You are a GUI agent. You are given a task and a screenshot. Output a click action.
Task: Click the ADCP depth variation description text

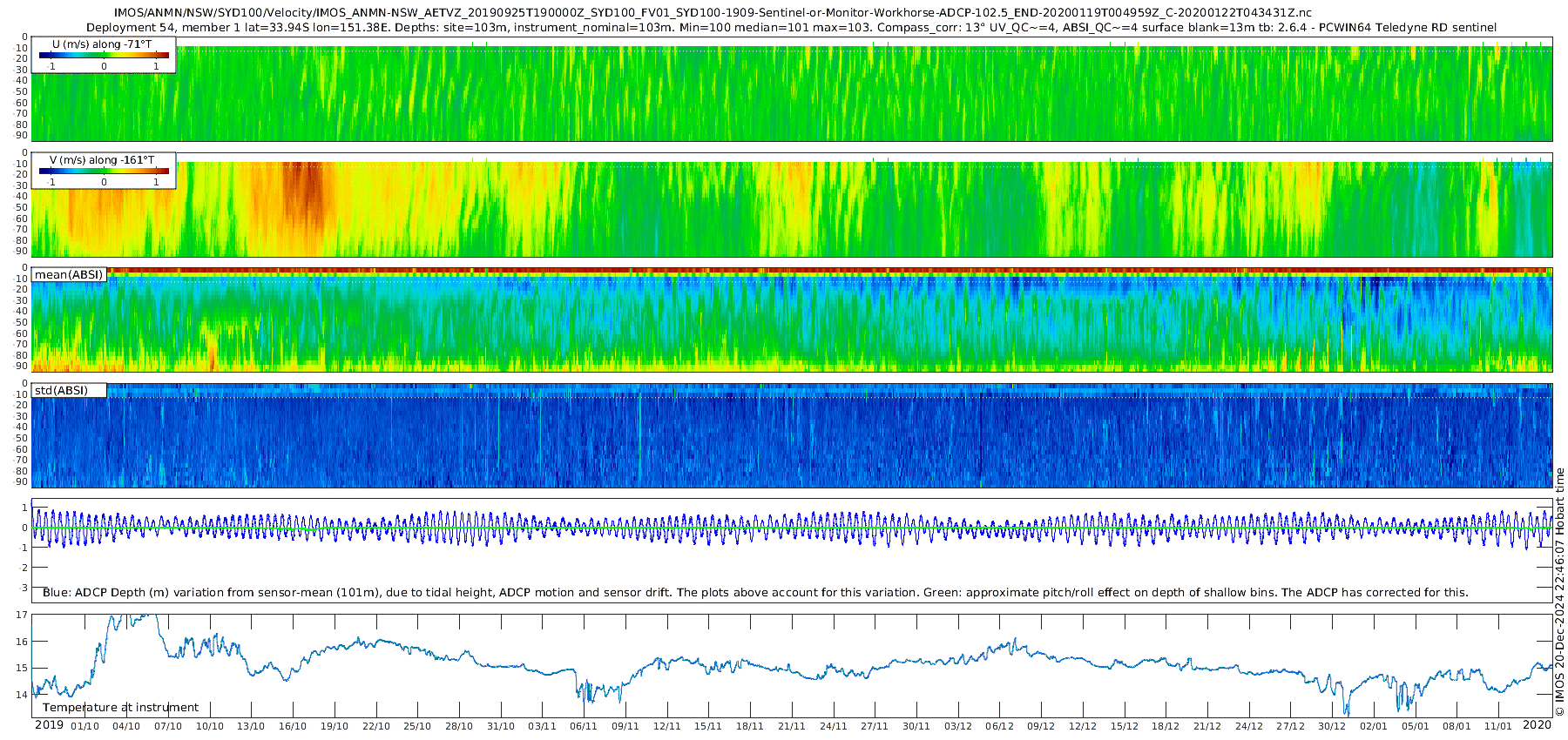tap(755, 593)
